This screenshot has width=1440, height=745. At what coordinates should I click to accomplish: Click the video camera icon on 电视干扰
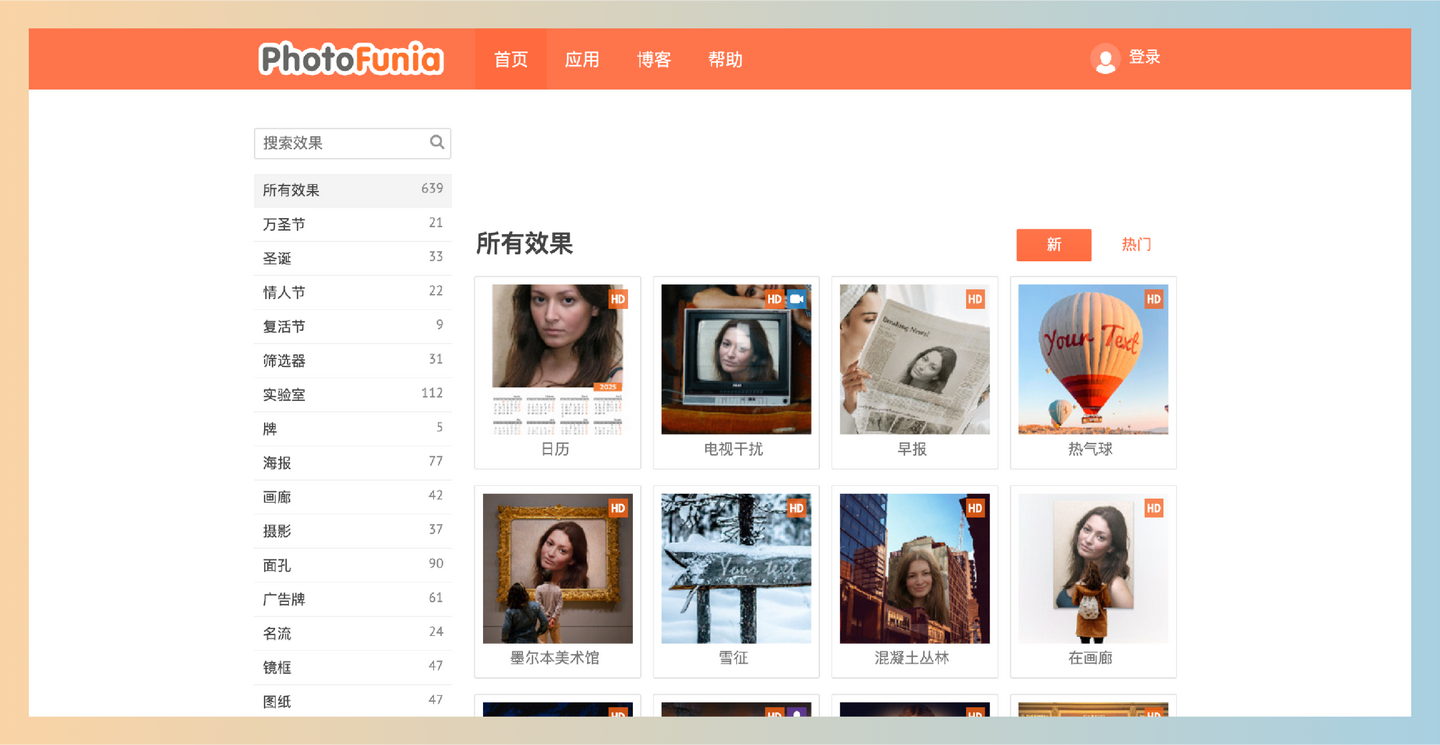[797, 298]
